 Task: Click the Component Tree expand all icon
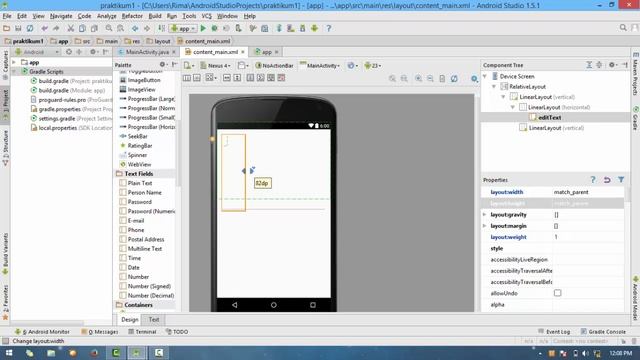[x=589, y=65]
